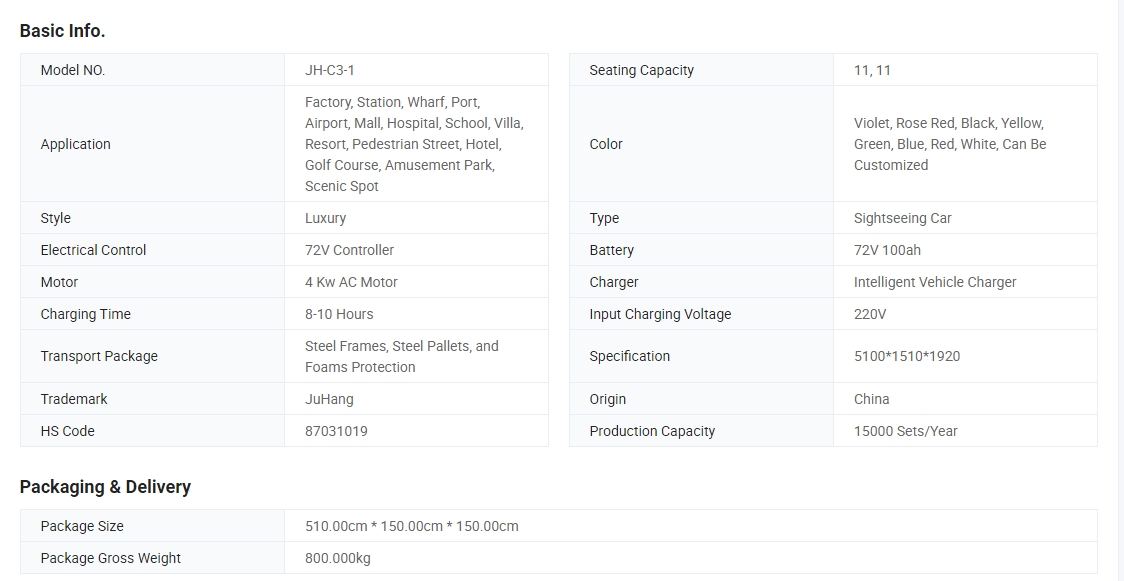Image resolution: width=1124 pixels, height=581 pixels.
Task: Click the Luxury style value
Action: [325, 218]
